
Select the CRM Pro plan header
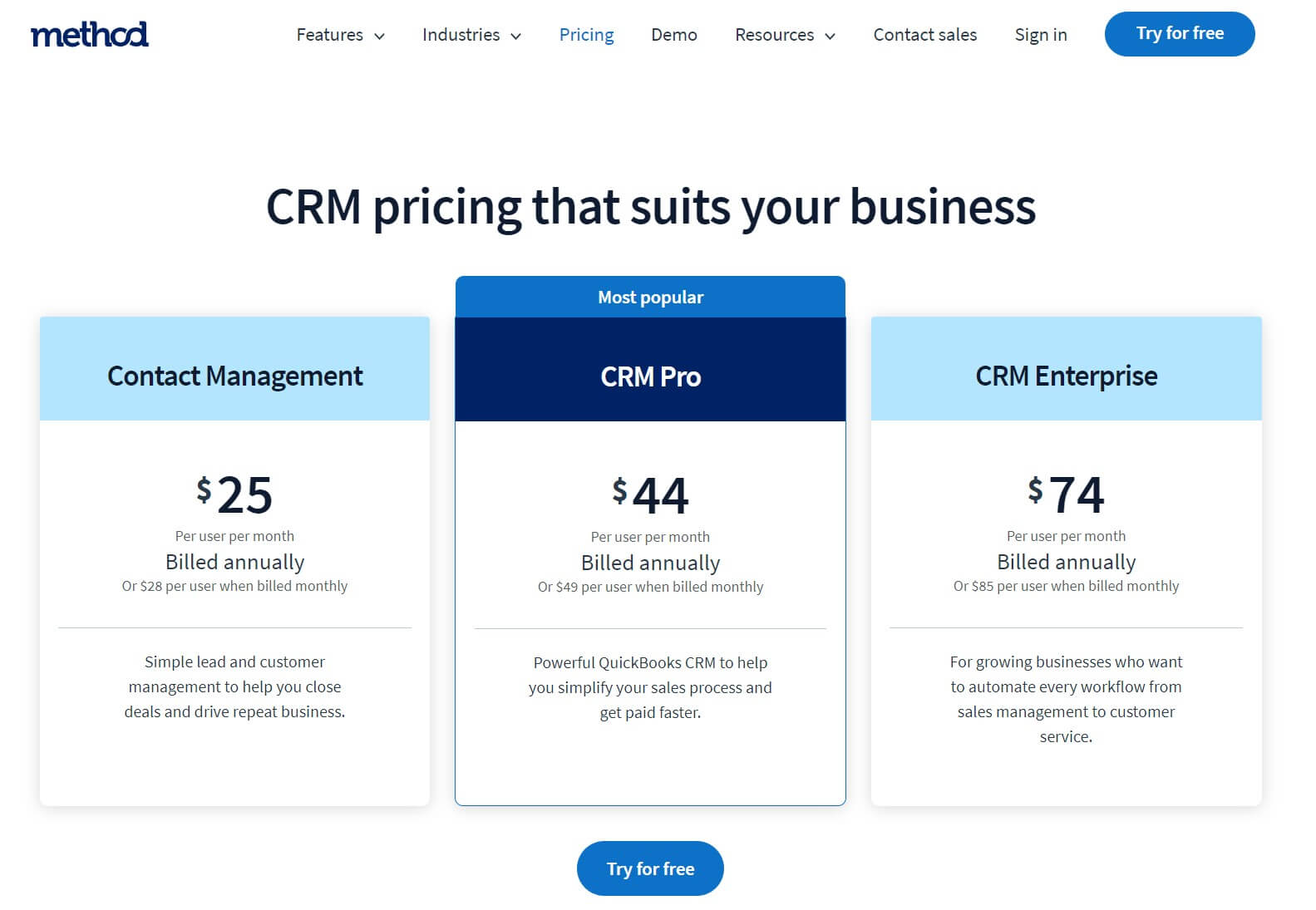[x=650, y=369]
